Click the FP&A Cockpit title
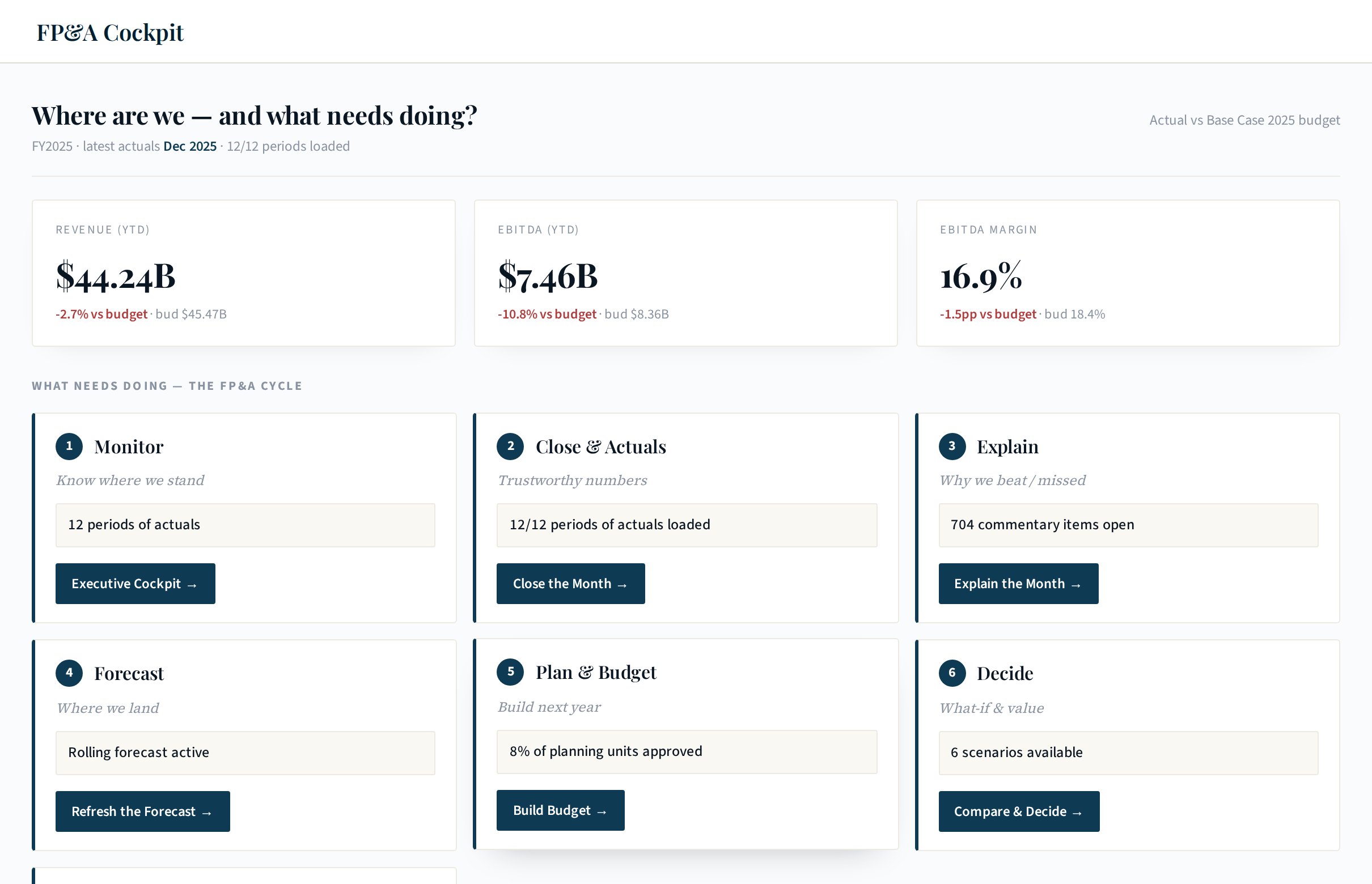Viewport: 1372px width, 884px height. [x=110, y=33]
